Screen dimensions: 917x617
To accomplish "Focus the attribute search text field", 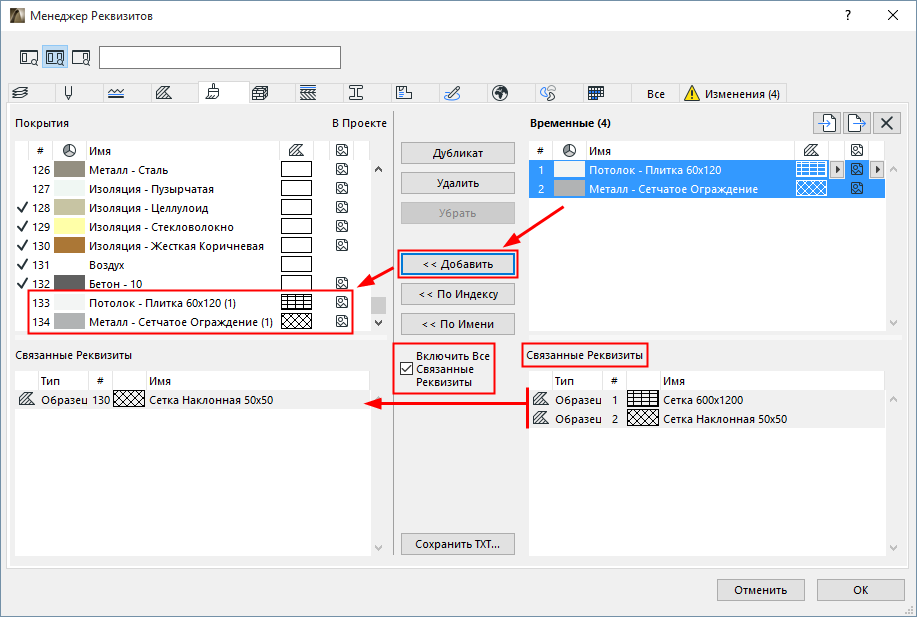I will pyautogui.click(x=220, y=58).
